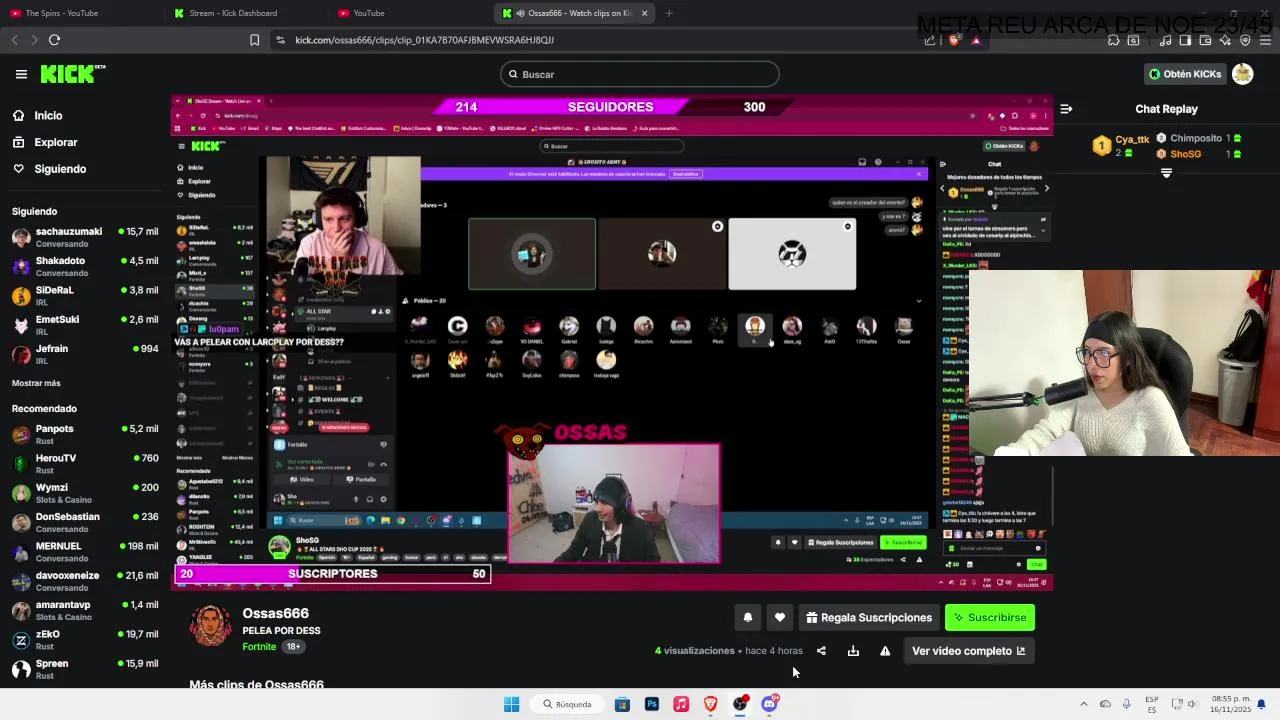1280x720 pixels.
Task: Reload the current page
Action: [54, 40]
